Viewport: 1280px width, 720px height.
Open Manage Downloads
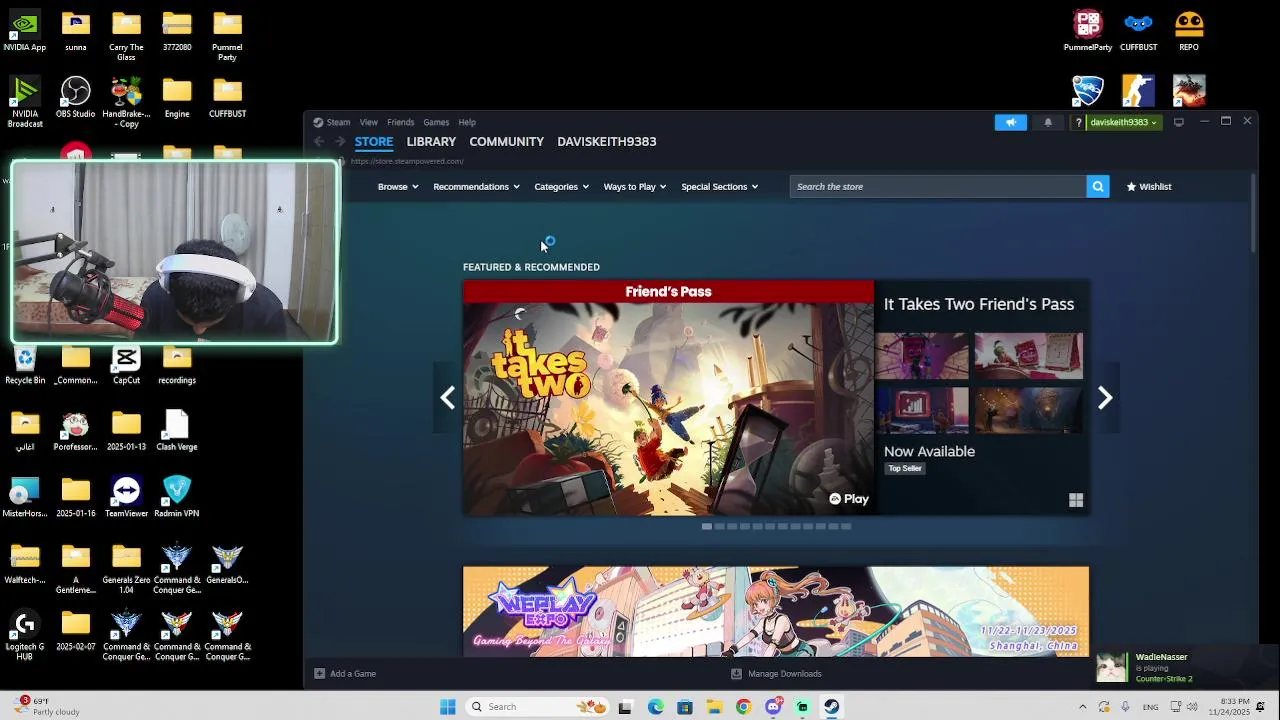pos(776,674)
